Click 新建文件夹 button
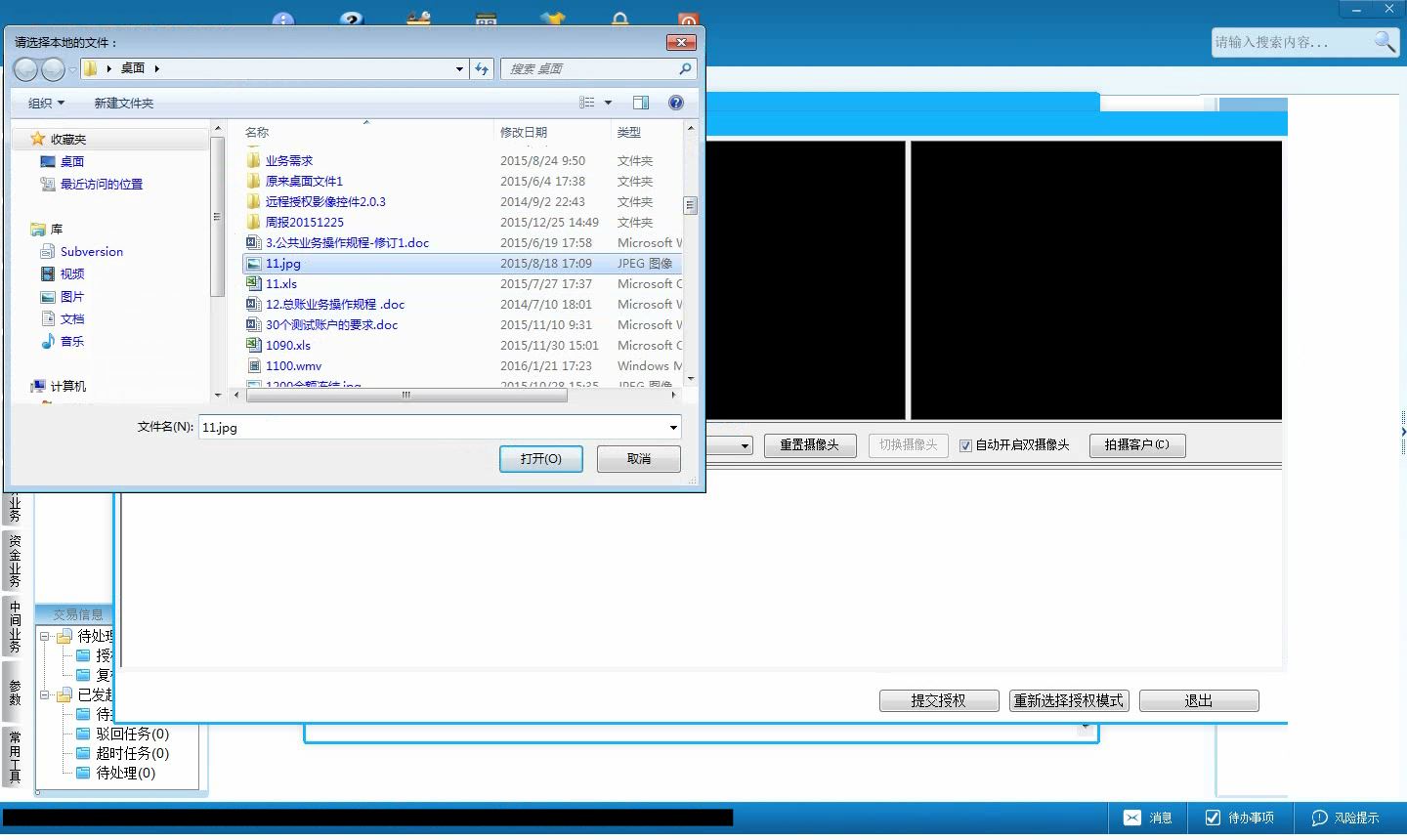The height and width of the screenshot is (840, 1407). pos(124,103)
